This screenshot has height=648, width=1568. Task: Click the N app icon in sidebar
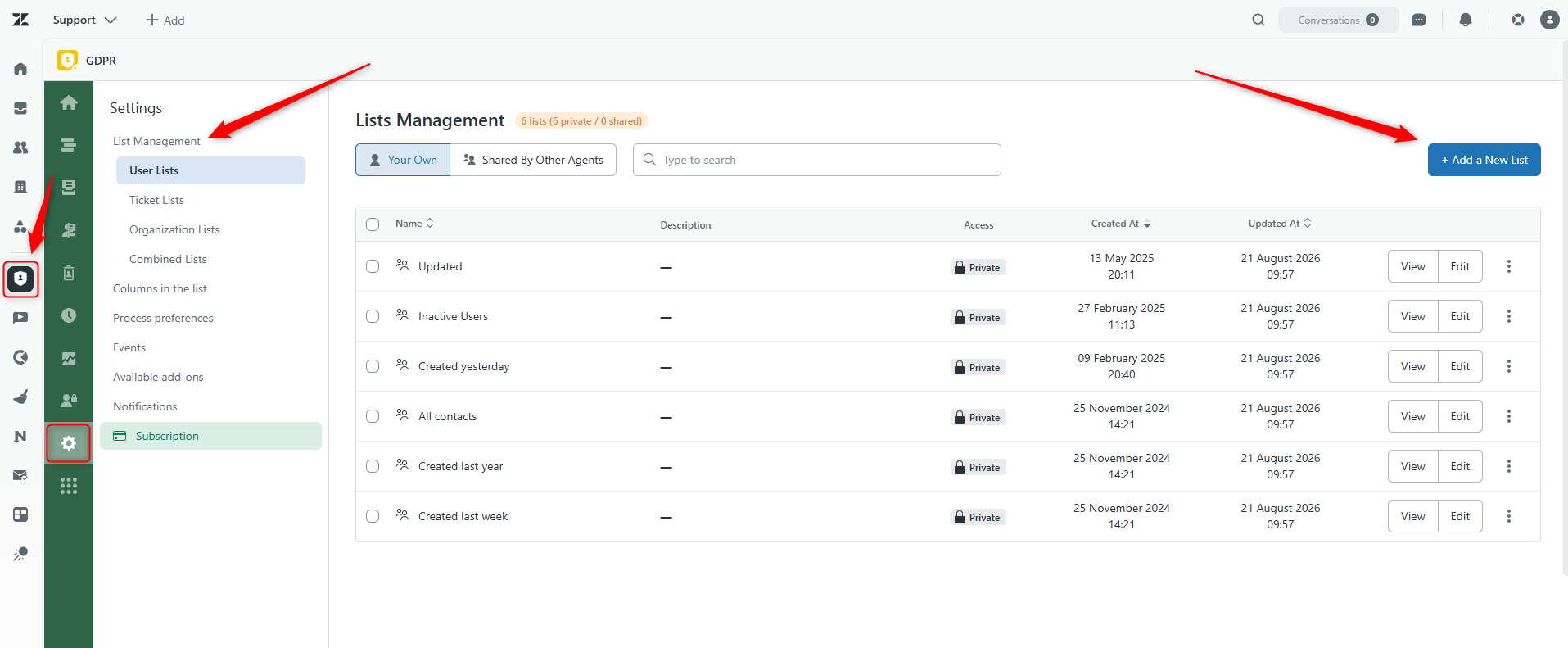[x=20, y=436]
